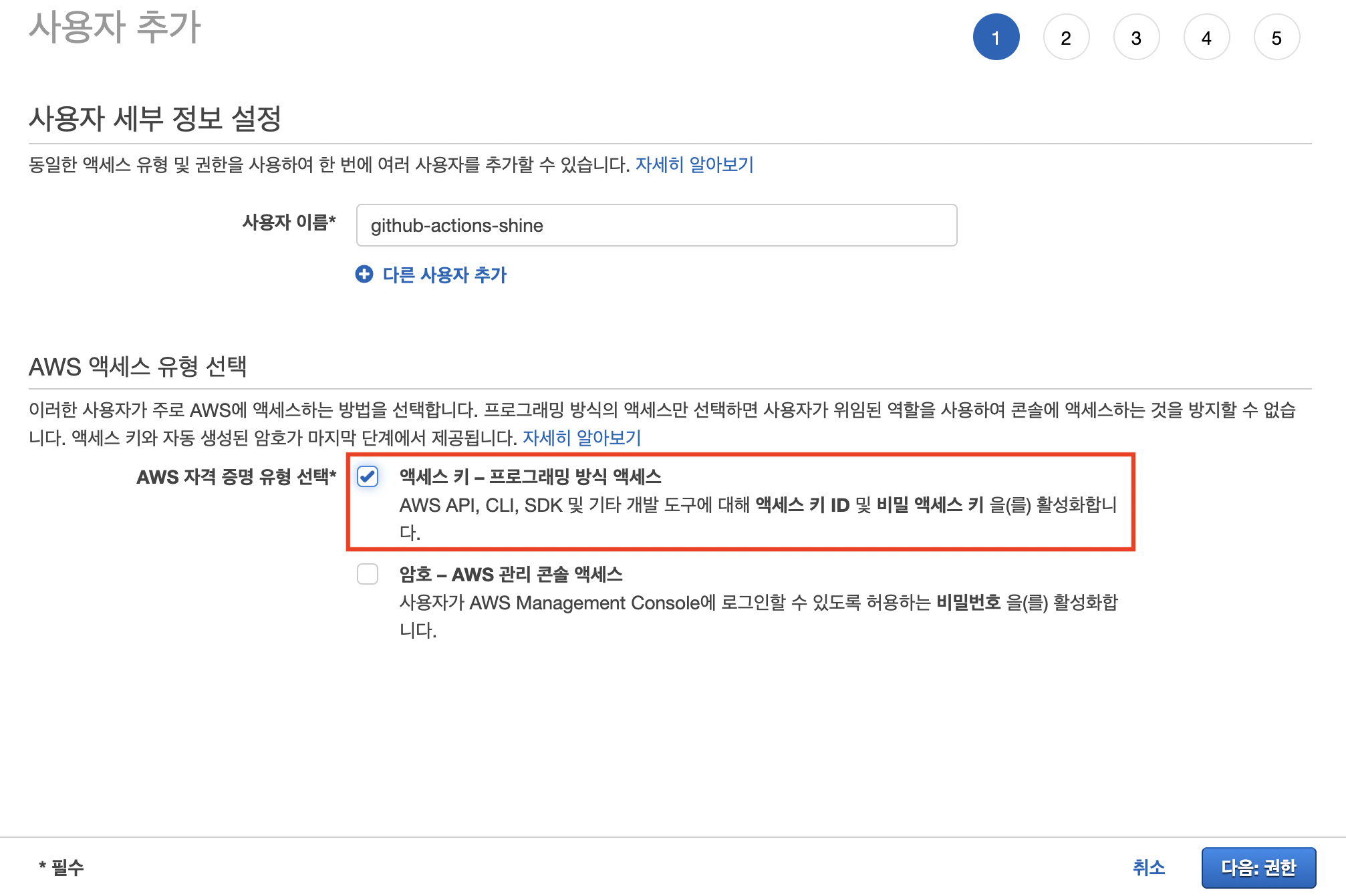The image size is (1346, 896).
Task: Click the plus icon beside 다른 사용자 추가
Action: click(364, 274)
